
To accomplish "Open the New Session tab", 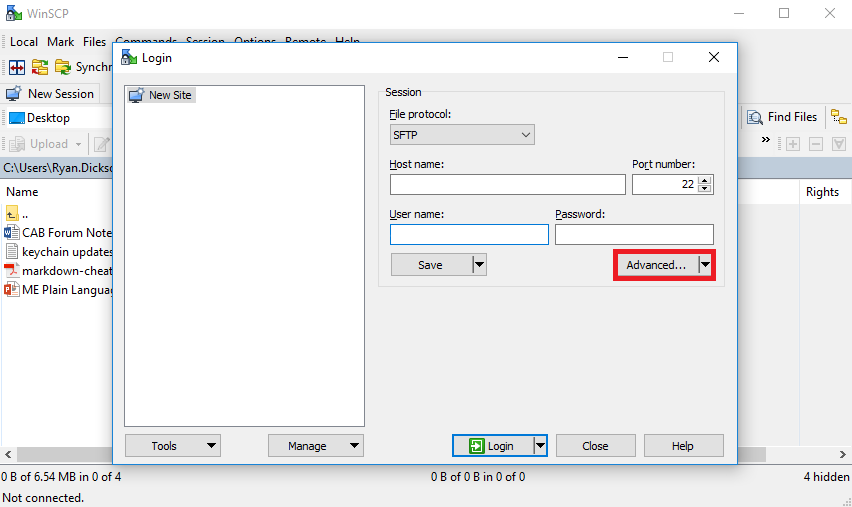I will (x=50, y=93).
